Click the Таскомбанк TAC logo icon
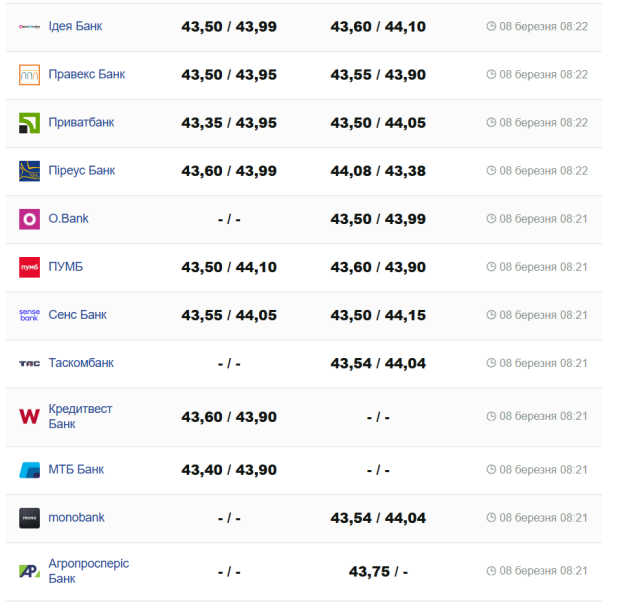 pyautogui.click(x=29, y=363)
